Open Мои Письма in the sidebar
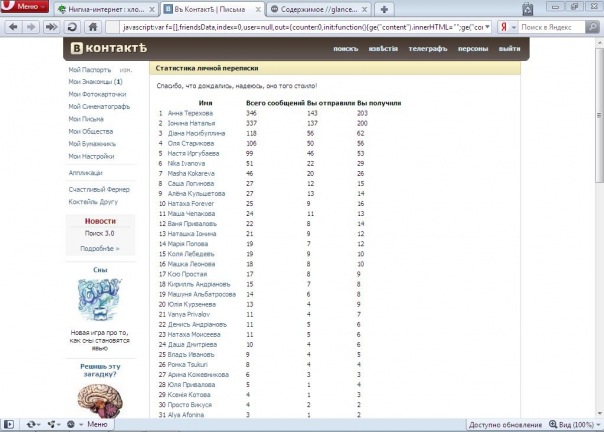Screen dimensions: 604x432 coord(86,119)
